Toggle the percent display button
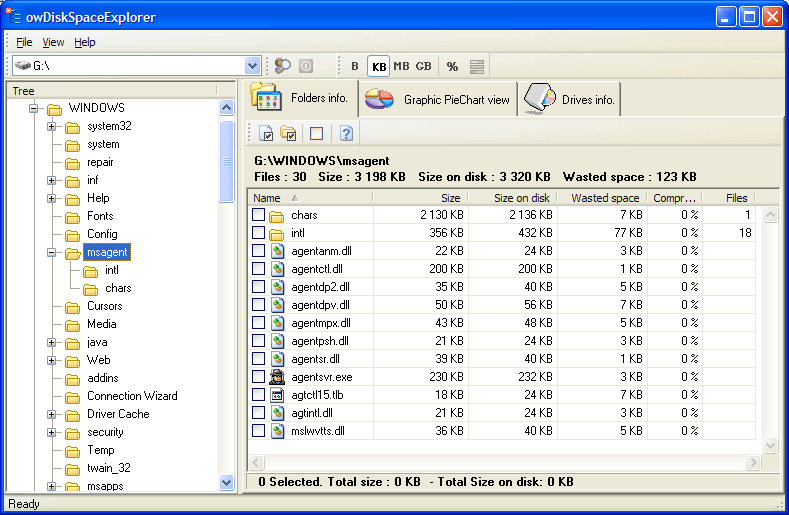 [452, 66]
